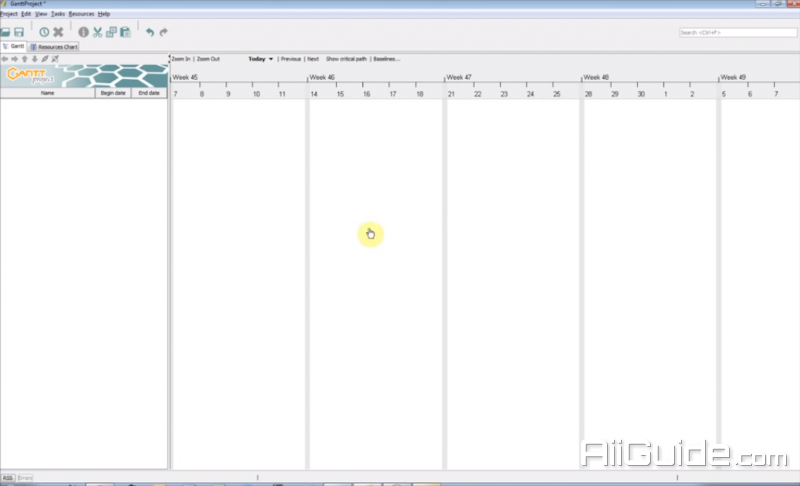Image resolution: width=800 pixels, height=486 pixels.
Task: Click the GanttProject logo banner
Action: click(84, 76)
